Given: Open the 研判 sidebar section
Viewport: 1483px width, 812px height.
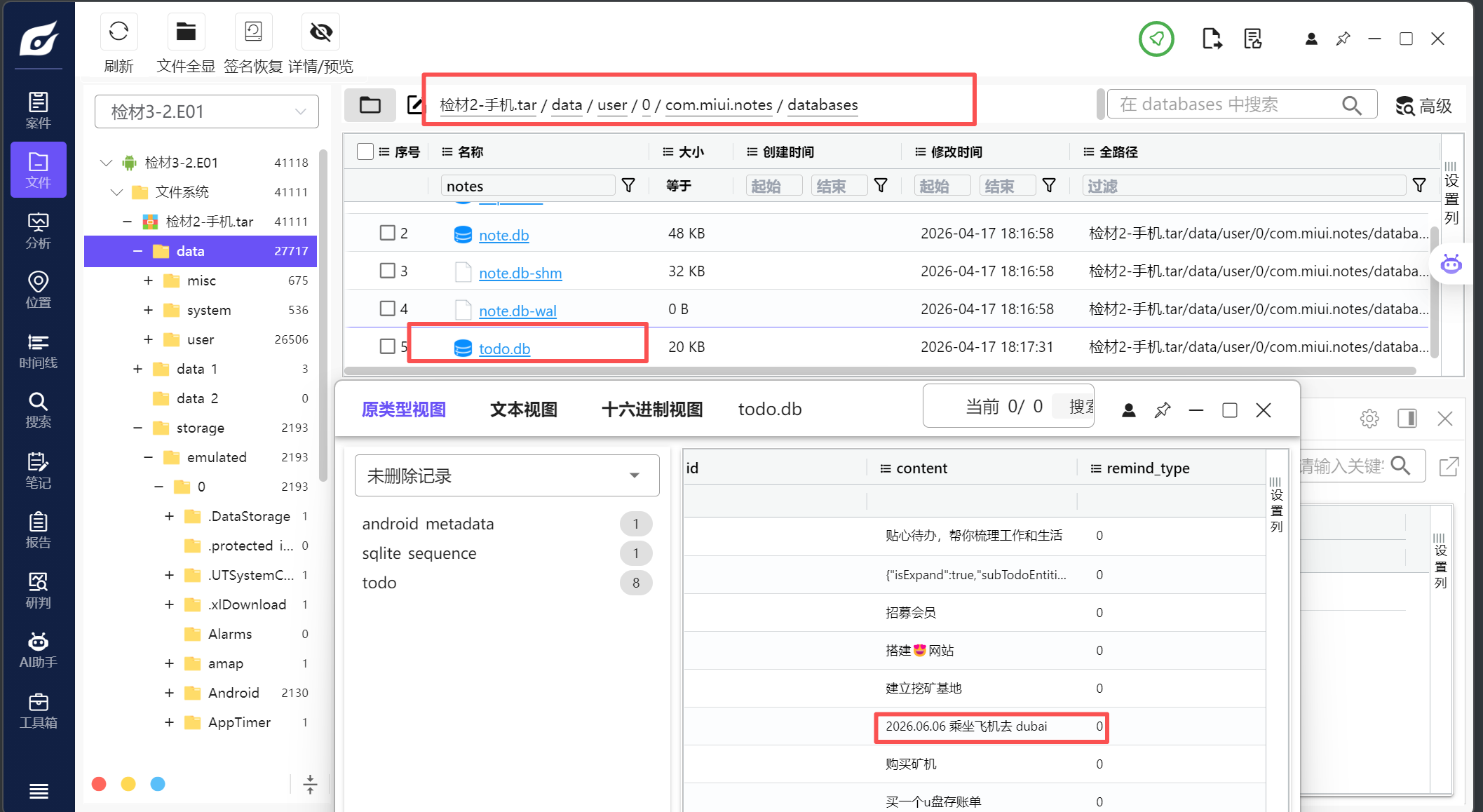Looking at the screenshot, I should (38, 590).
